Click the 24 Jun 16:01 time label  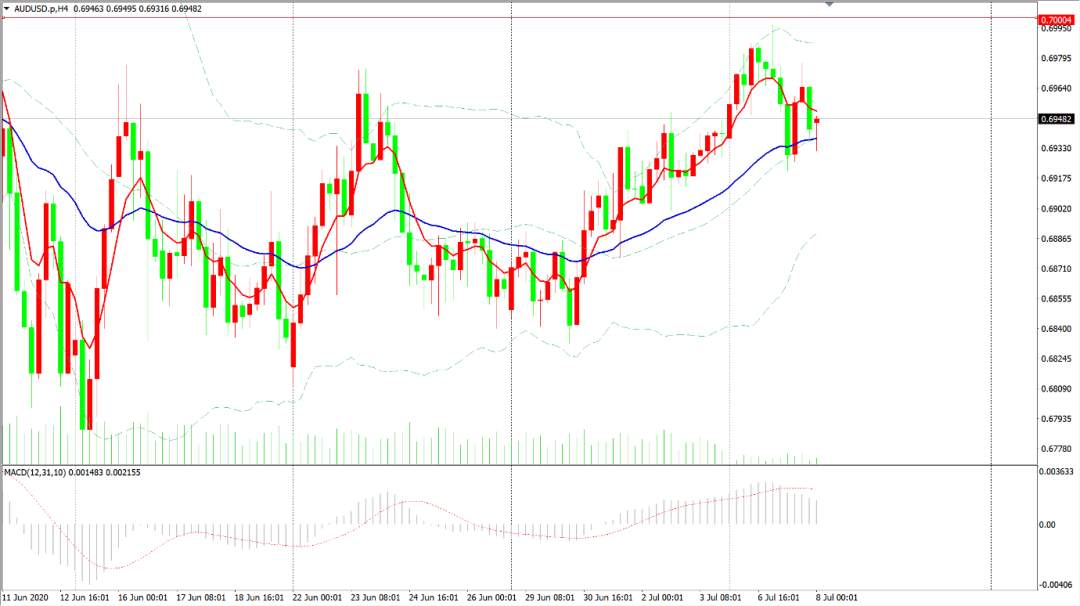coord(433,598)
